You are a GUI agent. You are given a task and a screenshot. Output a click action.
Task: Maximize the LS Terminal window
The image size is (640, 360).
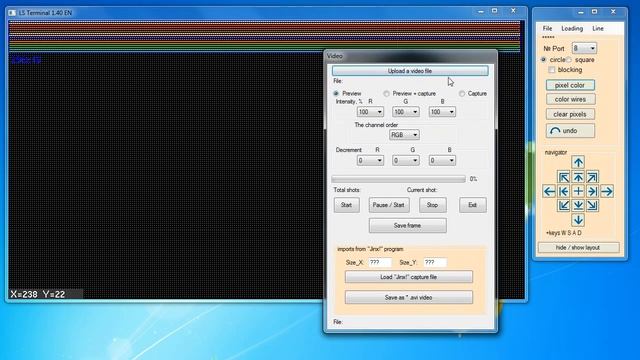[x=495, y=11]
